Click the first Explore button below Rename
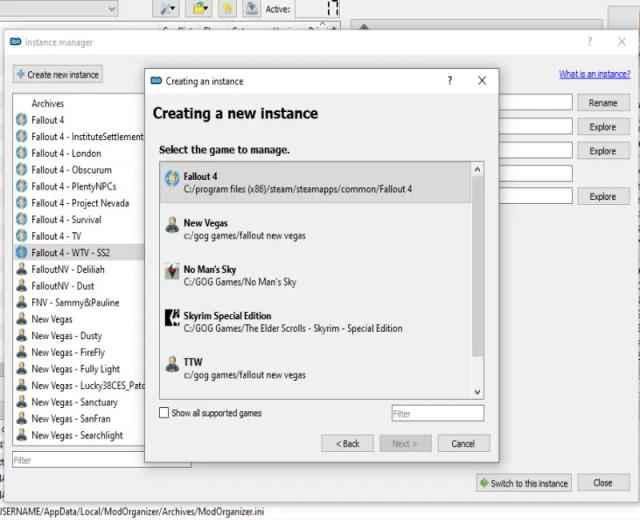This screenshot has height=520, width=640. pos(603,127)
